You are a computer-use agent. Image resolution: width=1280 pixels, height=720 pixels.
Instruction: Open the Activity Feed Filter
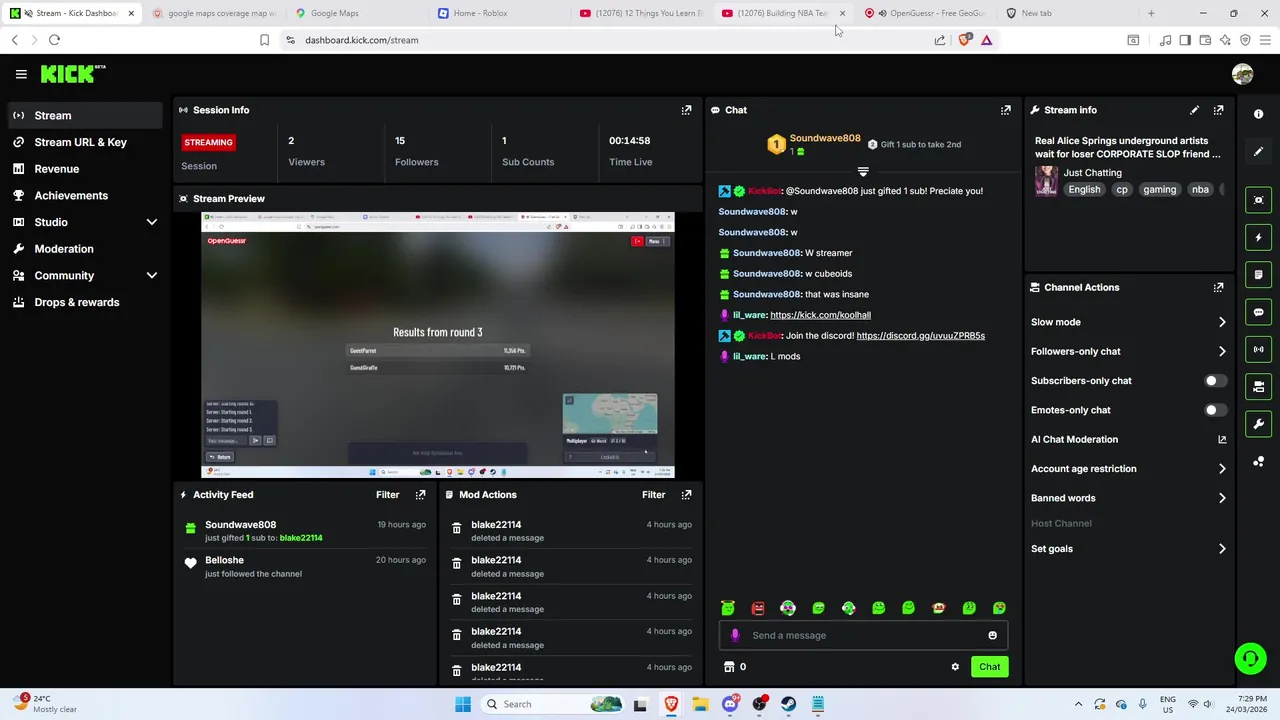coord(387,495)
